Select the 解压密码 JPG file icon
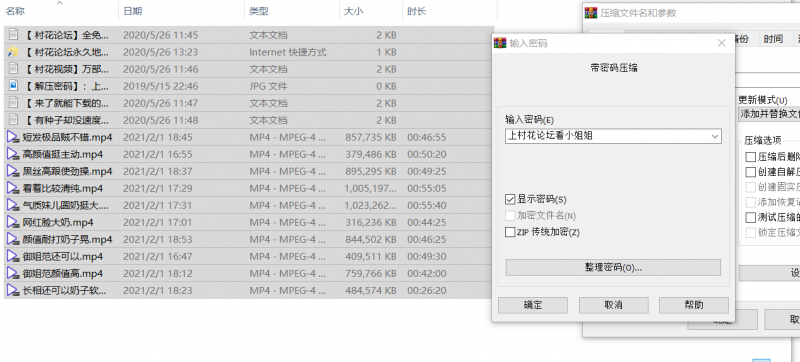This screenshot has width=800, height=362. click(13, 86)
